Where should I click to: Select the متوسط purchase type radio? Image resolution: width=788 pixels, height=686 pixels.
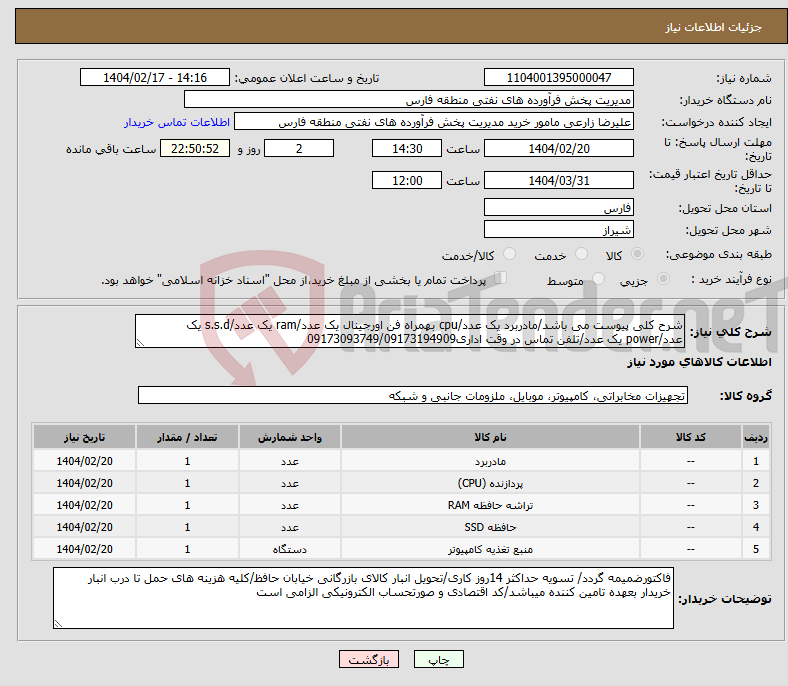click(x=598, y=278)
